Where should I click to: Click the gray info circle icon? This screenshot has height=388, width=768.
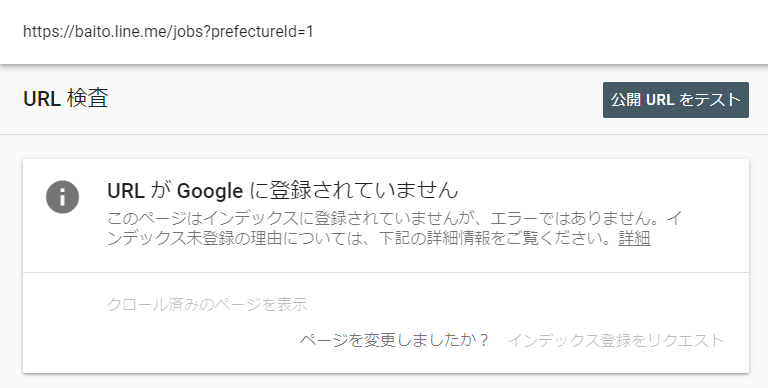pos(63,197)
